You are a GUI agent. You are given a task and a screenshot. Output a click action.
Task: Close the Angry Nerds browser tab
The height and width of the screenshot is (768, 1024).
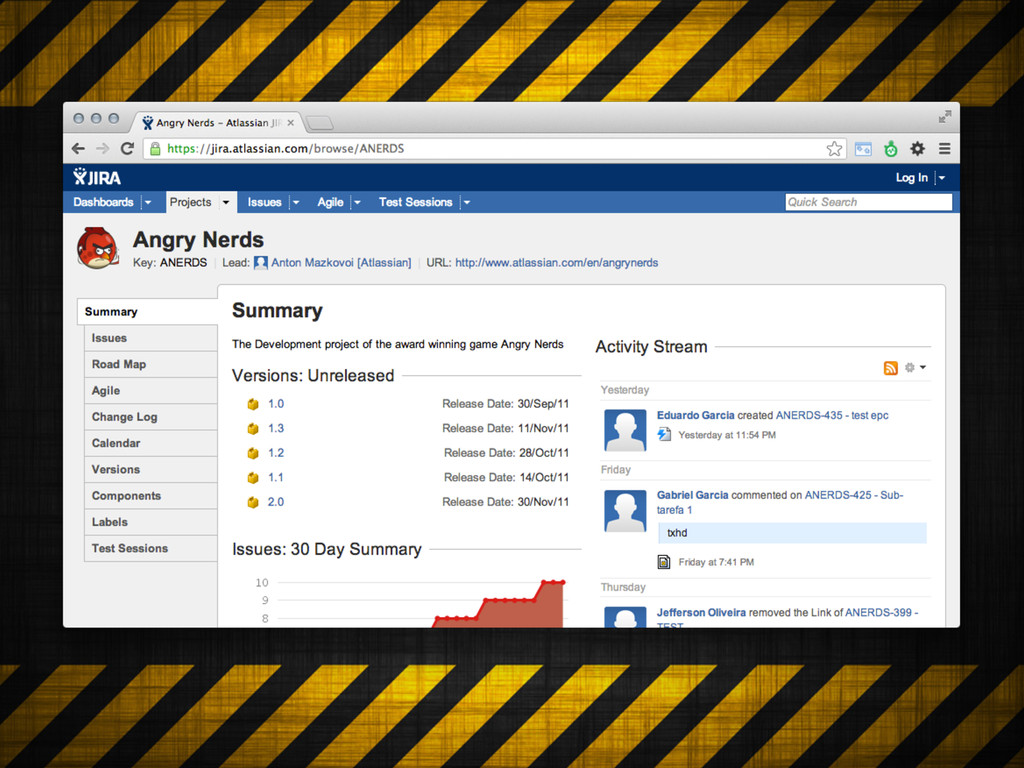[291, 123]
